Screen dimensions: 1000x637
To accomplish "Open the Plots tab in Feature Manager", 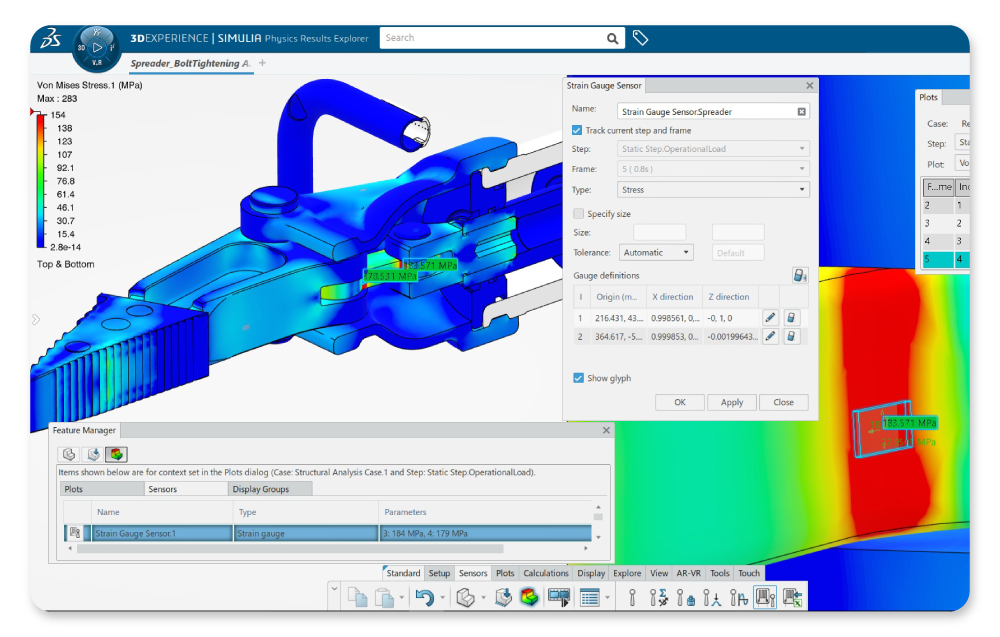I will point(102,489).
